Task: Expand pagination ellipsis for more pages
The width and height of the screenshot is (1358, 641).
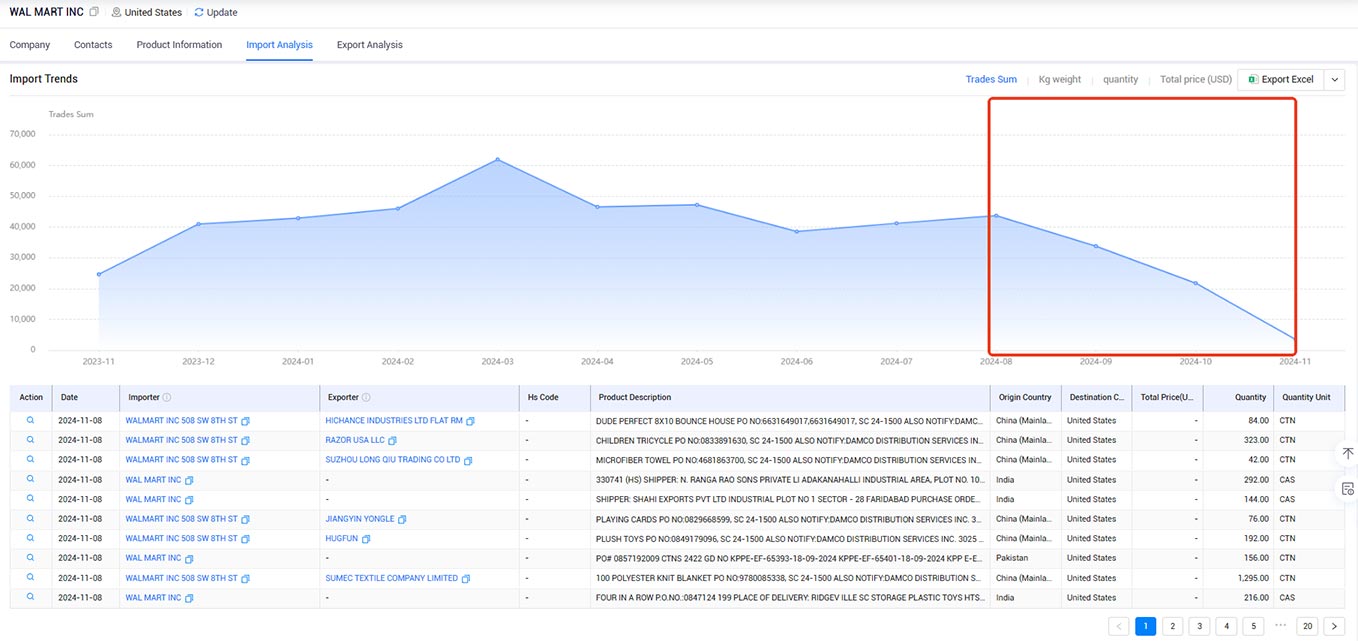Action: [x=1280, y=626]
